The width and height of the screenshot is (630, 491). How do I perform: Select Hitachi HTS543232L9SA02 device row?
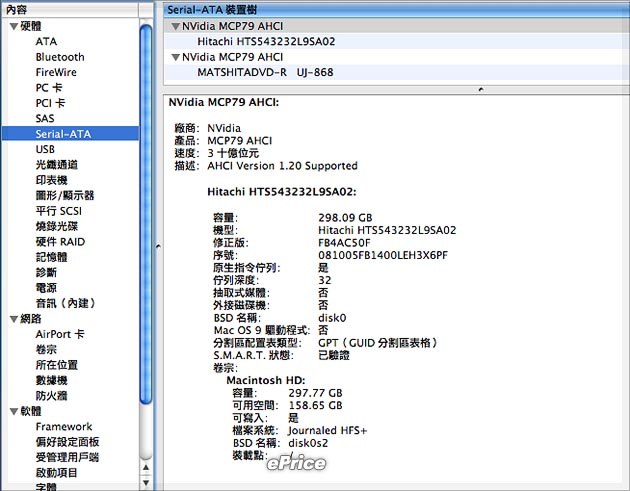pyautogui.click(x=397, y=42)
